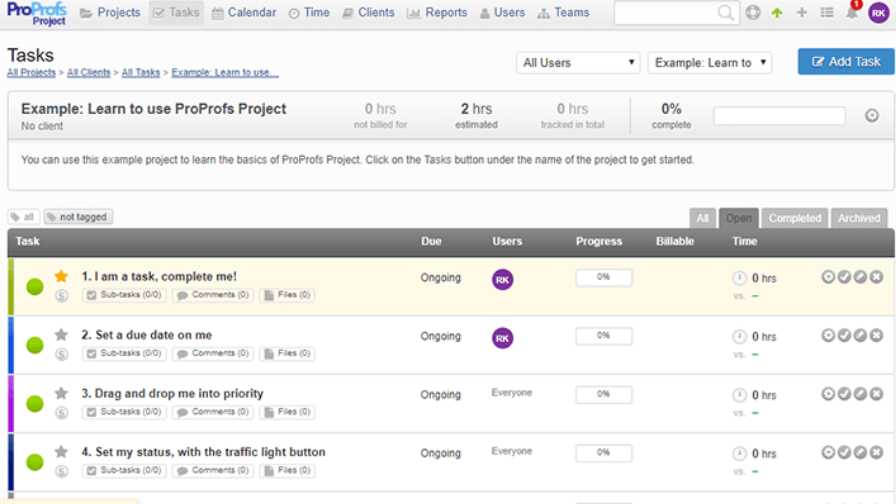Open the All Users dropdown
896x504 pixels.
(x=578, y=62)
